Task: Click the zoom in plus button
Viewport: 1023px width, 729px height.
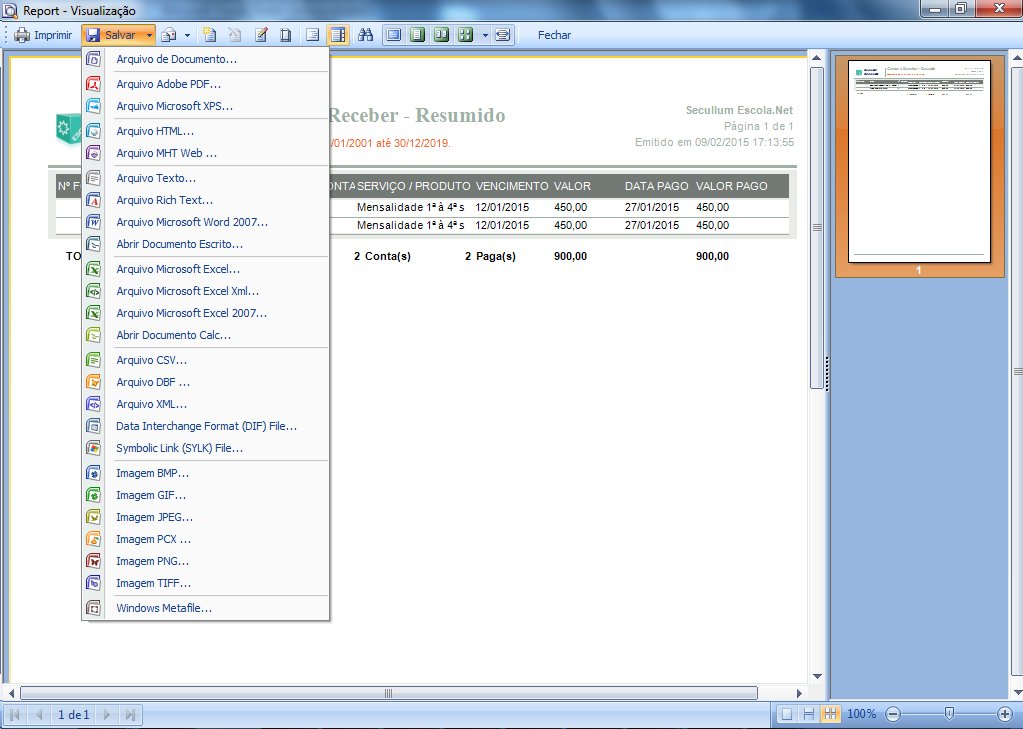Action: (1005, 714)
